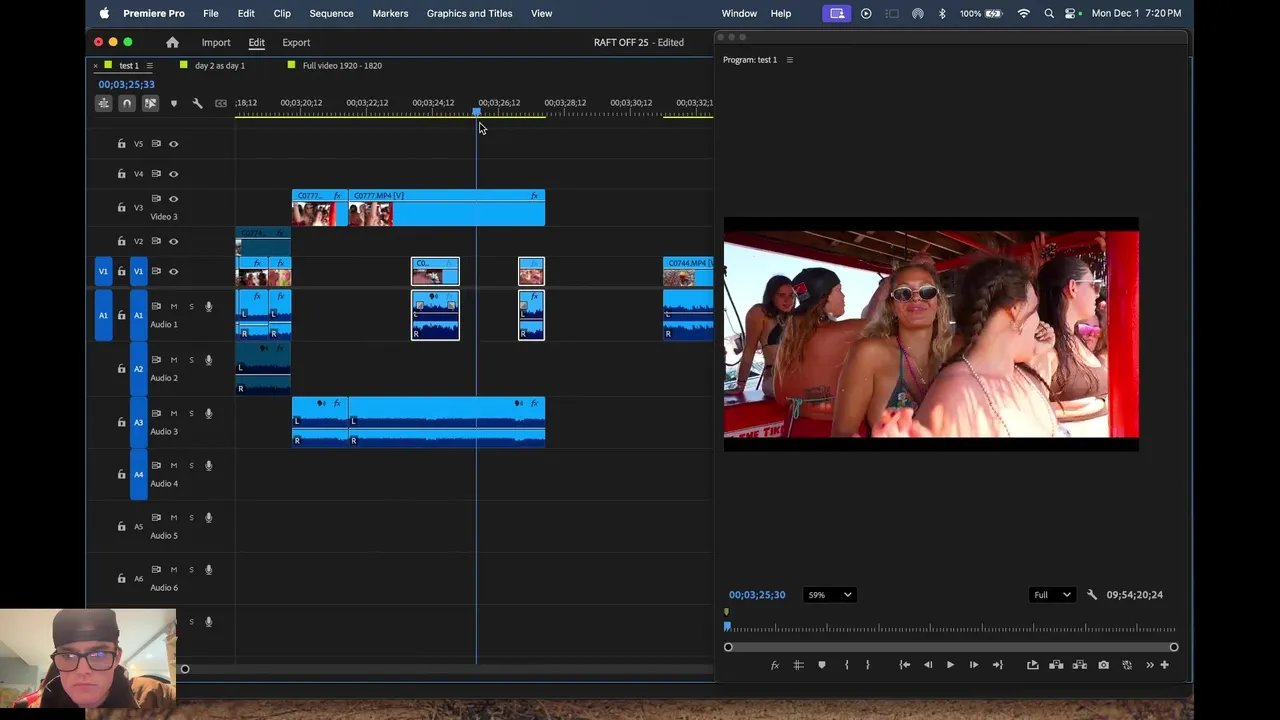Open 59% zoom level dropdown
This screenshot has width=1280, height=720.
pos(829,595)
